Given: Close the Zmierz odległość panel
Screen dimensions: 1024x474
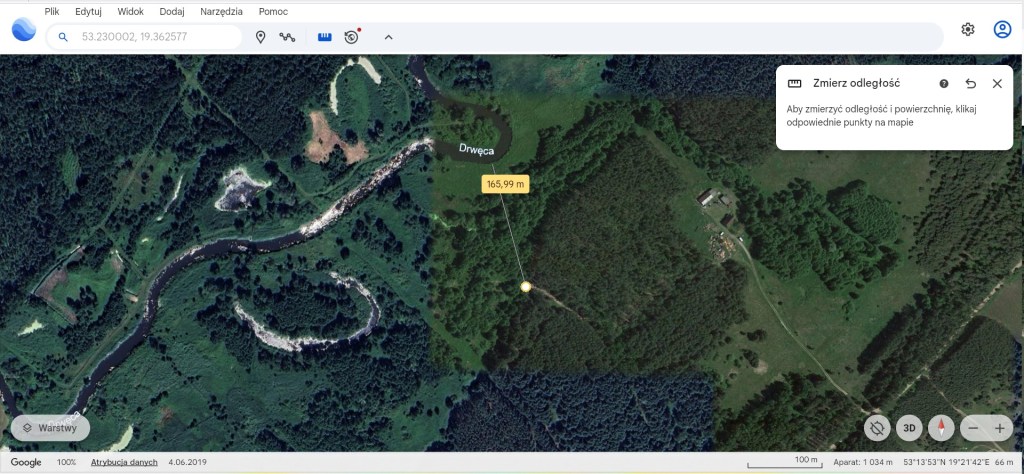Looking at the screenshot, I should point(997,84).
